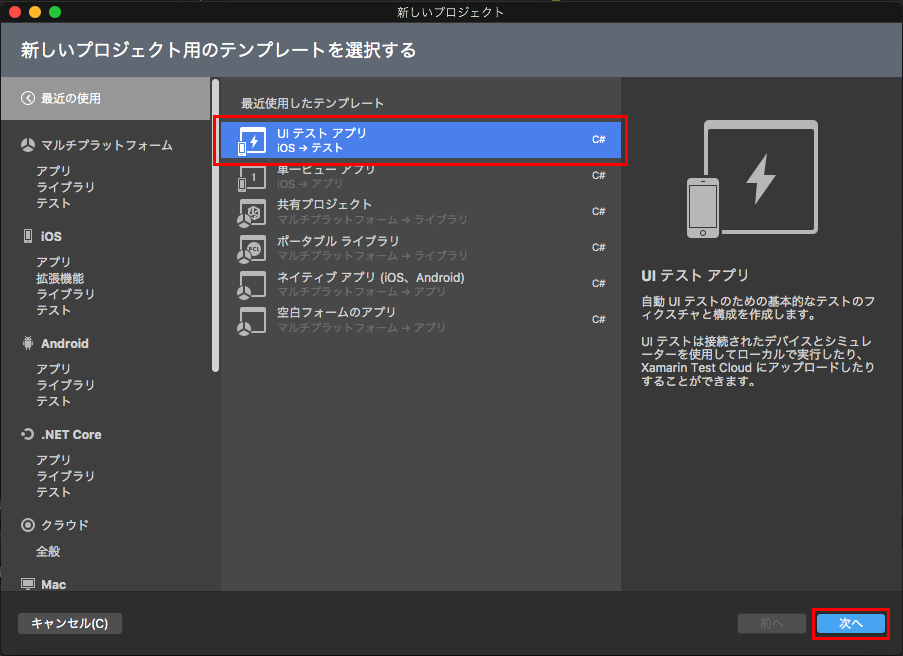Open テスト under .NET Core
This screenshot has width=903, height=656.
(x=54, y=492)
